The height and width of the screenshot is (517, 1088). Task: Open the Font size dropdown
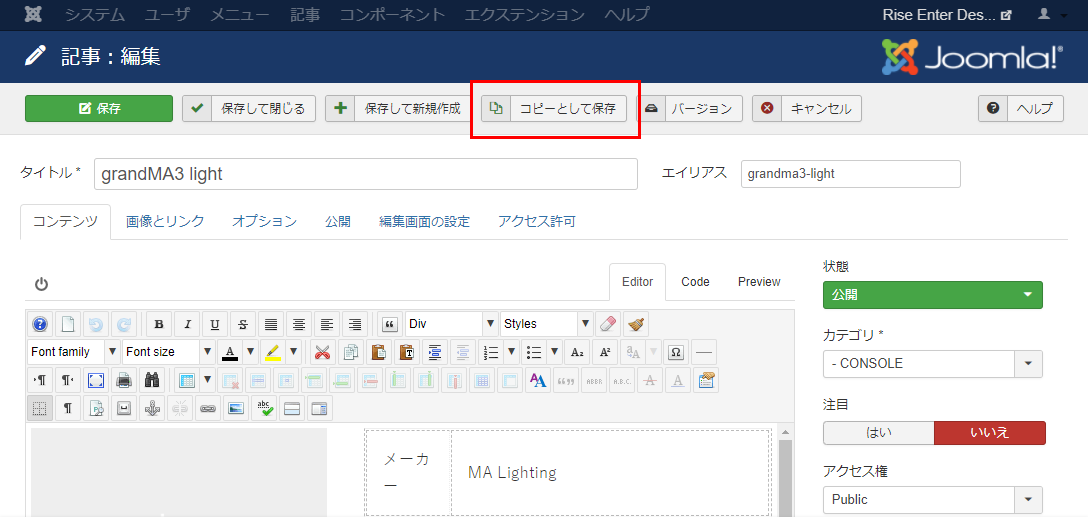point(169,352)
